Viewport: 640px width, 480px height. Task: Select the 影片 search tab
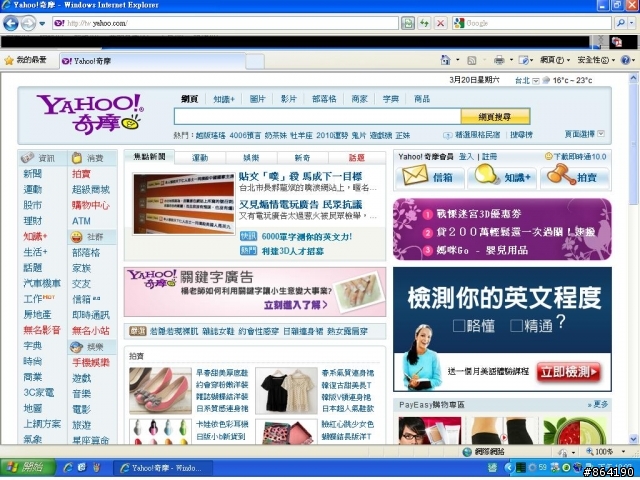coord(289,99)
